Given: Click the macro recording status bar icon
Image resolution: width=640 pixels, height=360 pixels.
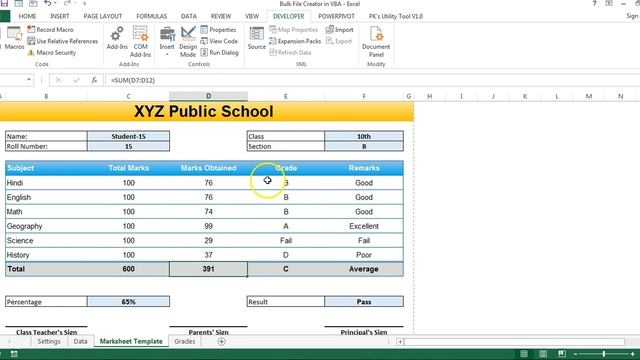Looking at the screenshot, I should [x=14, y=354].
